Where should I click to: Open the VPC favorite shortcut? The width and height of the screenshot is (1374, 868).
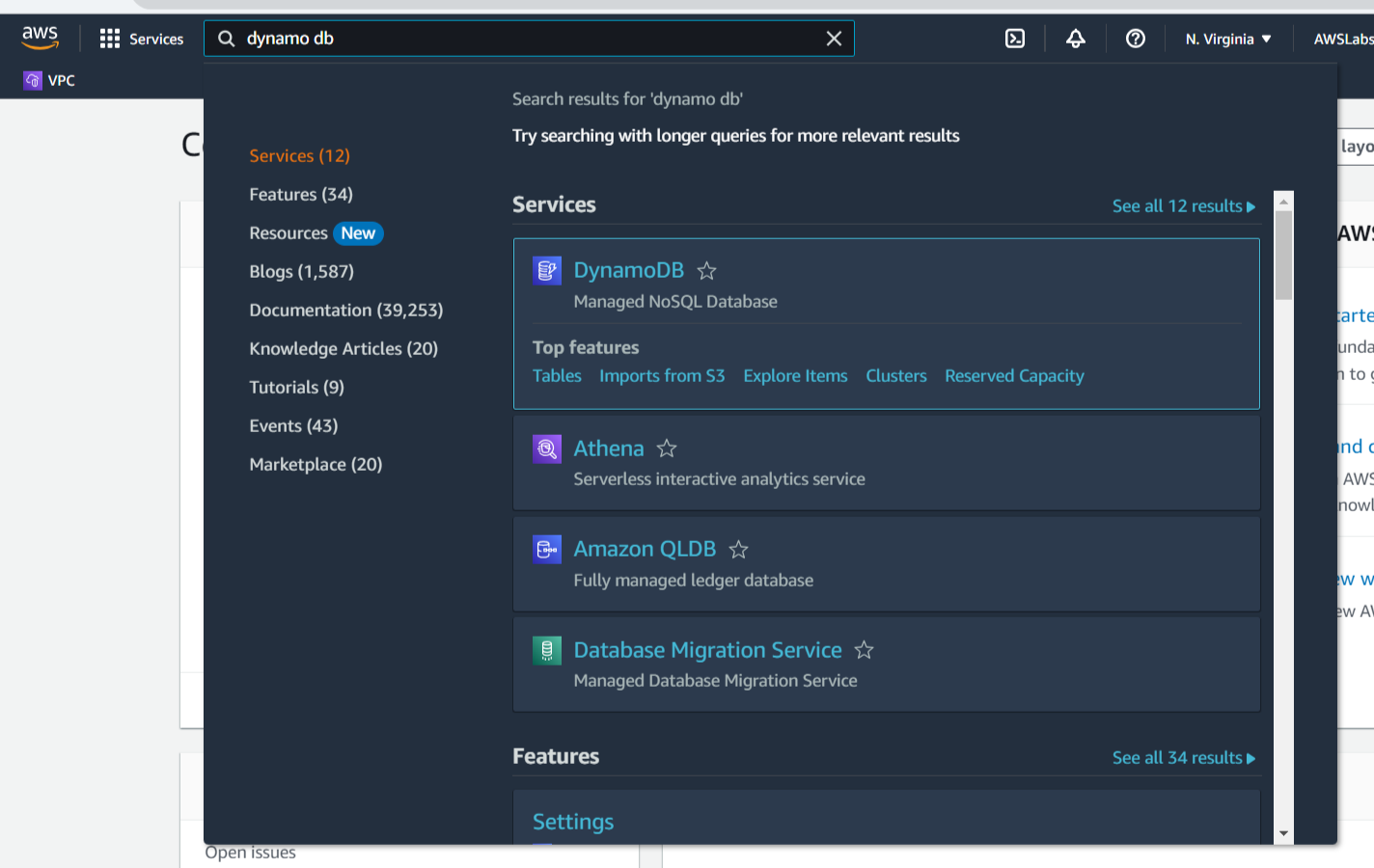tap(49, 80)
